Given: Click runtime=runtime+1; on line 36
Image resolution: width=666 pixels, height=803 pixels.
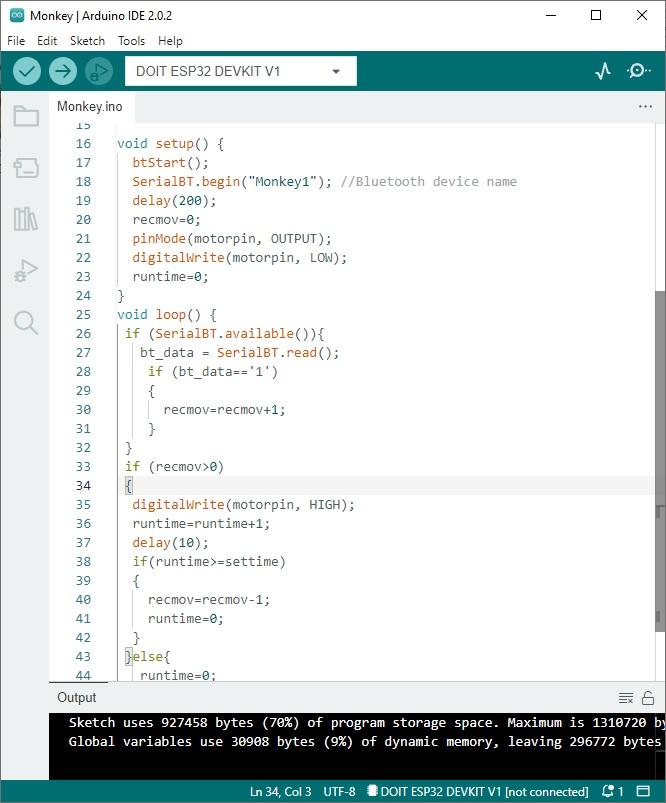Looking at the screenshot, I should [201, 524].
